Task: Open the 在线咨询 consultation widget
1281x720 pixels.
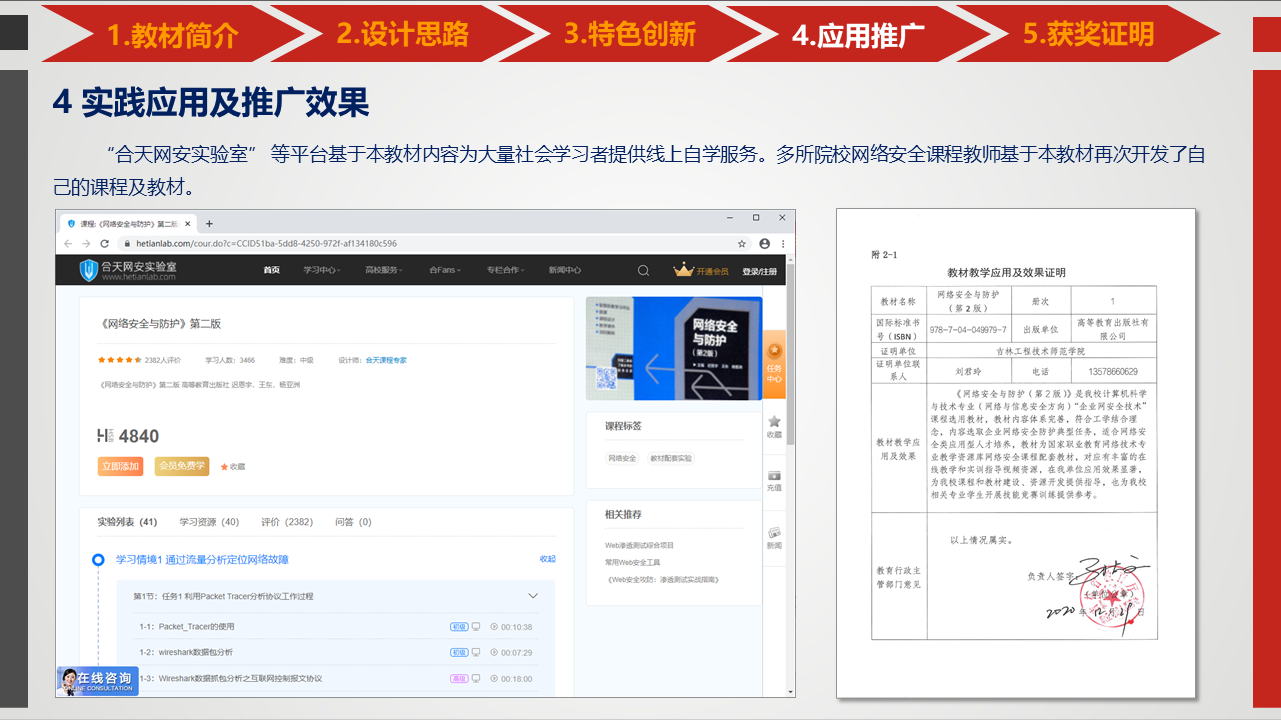Action: click(96, 681)
